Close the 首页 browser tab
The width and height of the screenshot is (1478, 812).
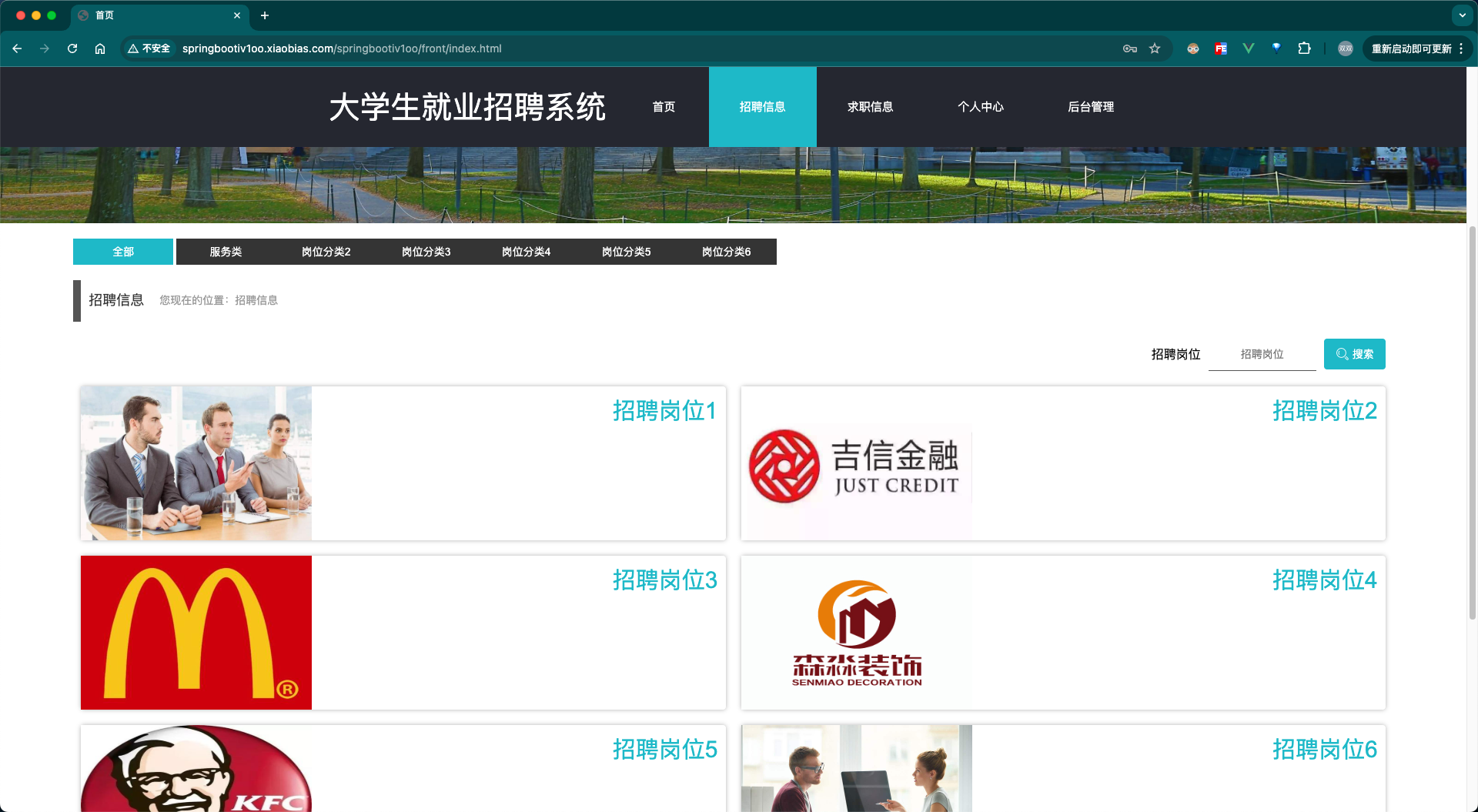click(x=237, y=15)
